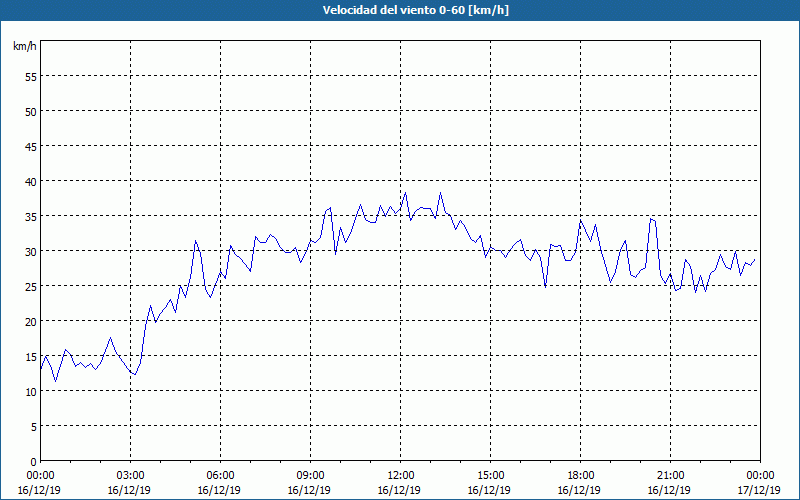Click the y-axis value 50
This screenshot has width=800, height=500.
[x=31, y=113]
